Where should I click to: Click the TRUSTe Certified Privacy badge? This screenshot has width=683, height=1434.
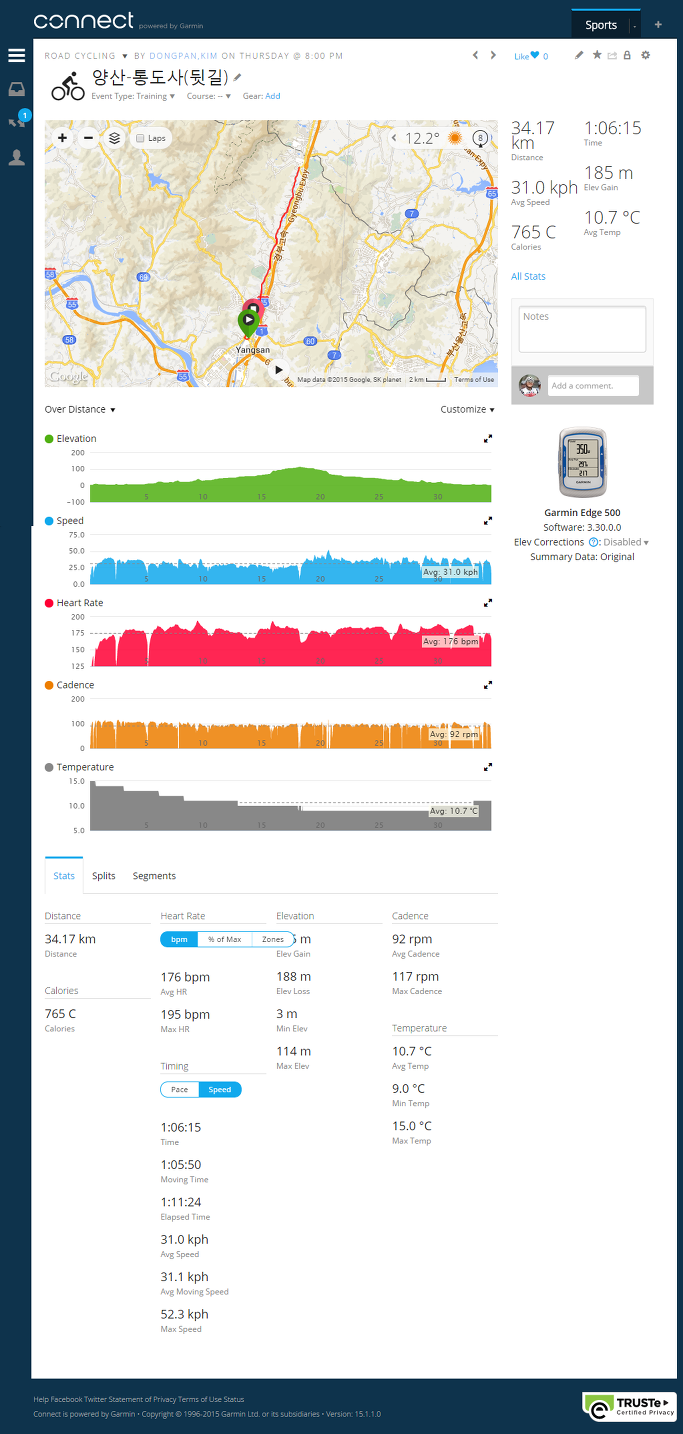630,1406
